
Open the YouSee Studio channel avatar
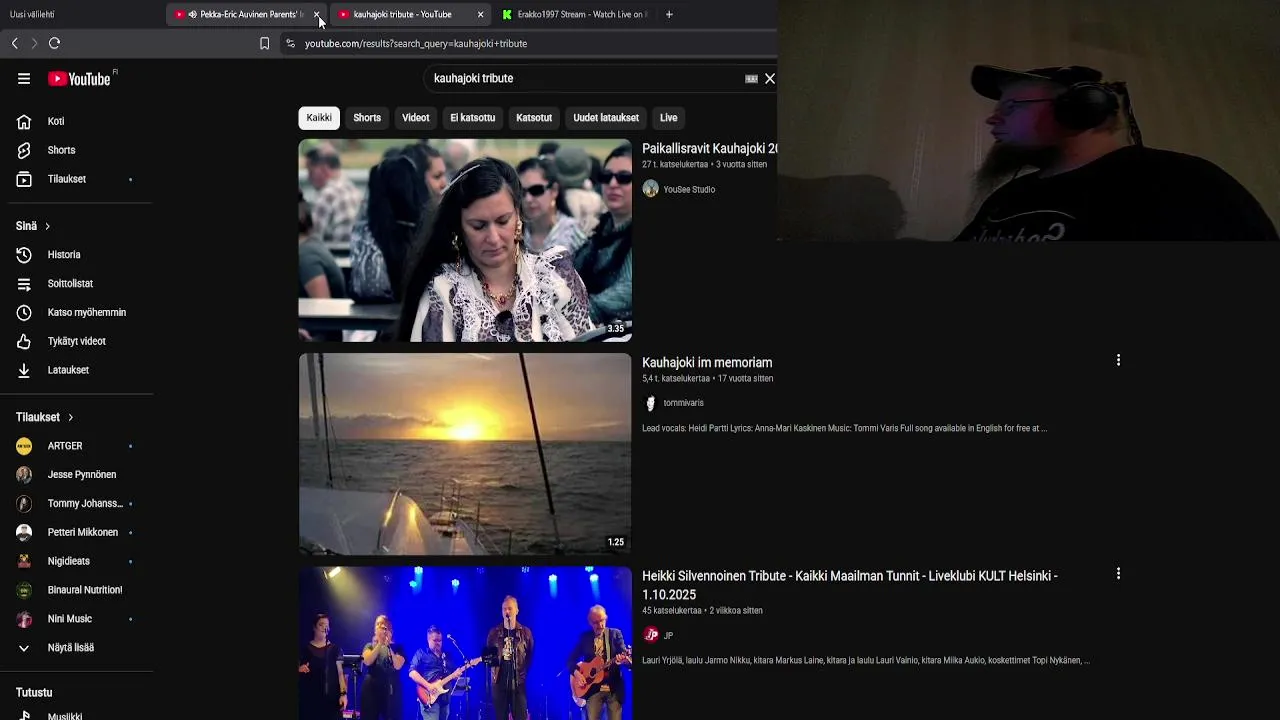pyautogui.click(x=650, y=189)
